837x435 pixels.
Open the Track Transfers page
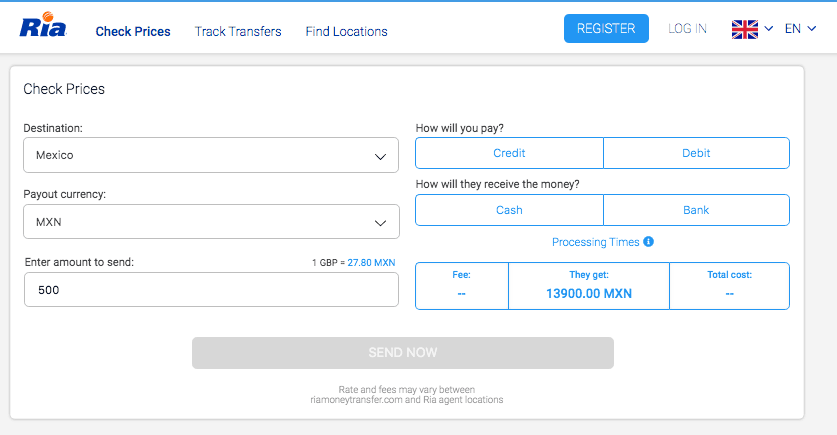click(x=238, y=31)
